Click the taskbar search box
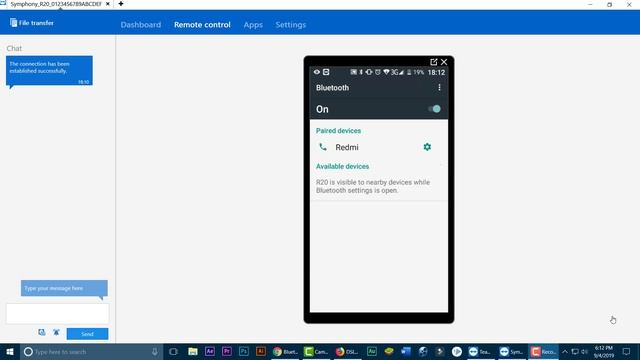The image size is (640, 360). coord(91,351)
